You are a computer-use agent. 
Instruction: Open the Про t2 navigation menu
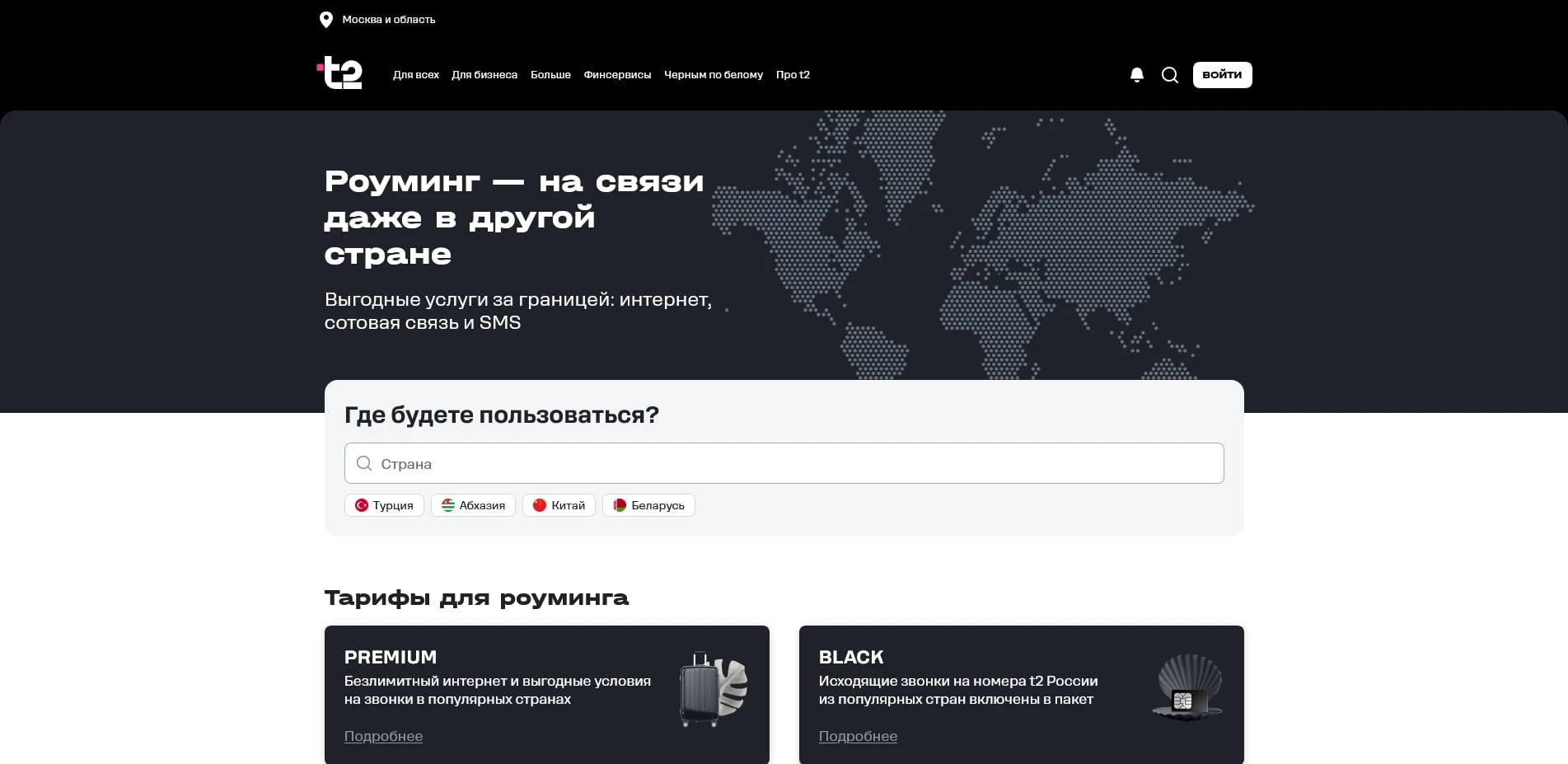(x=792, y=75)
